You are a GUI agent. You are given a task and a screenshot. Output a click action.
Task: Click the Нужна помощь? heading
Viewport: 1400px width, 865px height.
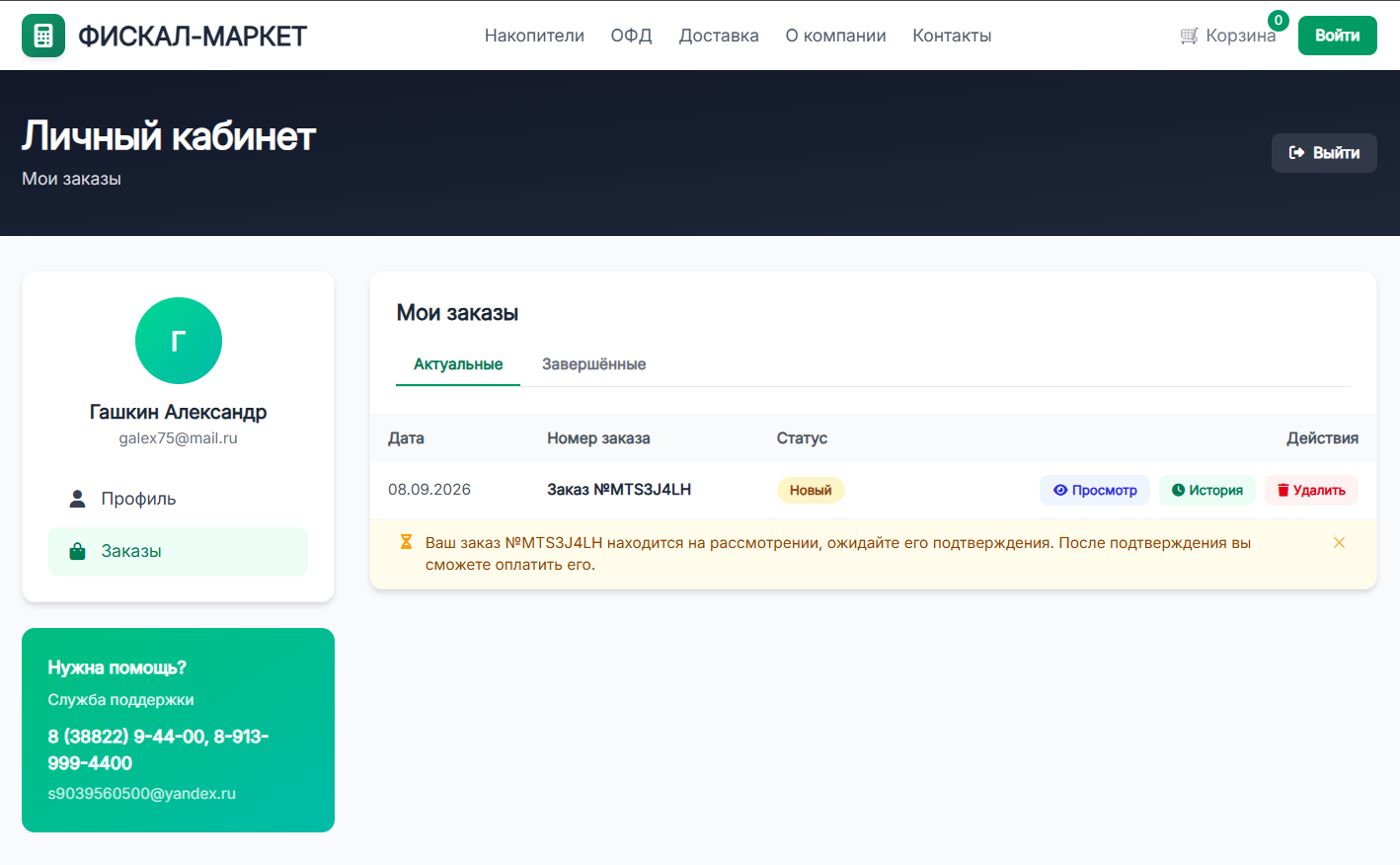tap(117, 668)
